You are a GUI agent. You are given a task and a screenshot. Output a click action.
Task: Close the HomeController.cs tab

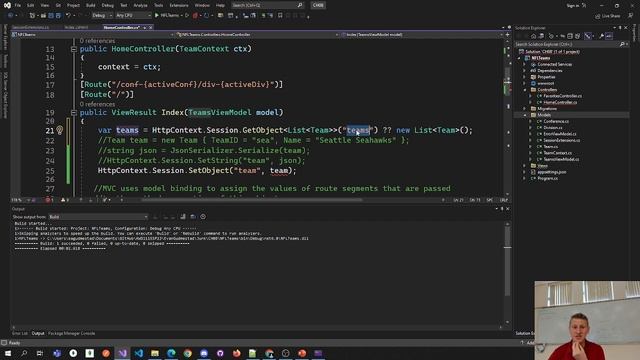tap(151, 27)
